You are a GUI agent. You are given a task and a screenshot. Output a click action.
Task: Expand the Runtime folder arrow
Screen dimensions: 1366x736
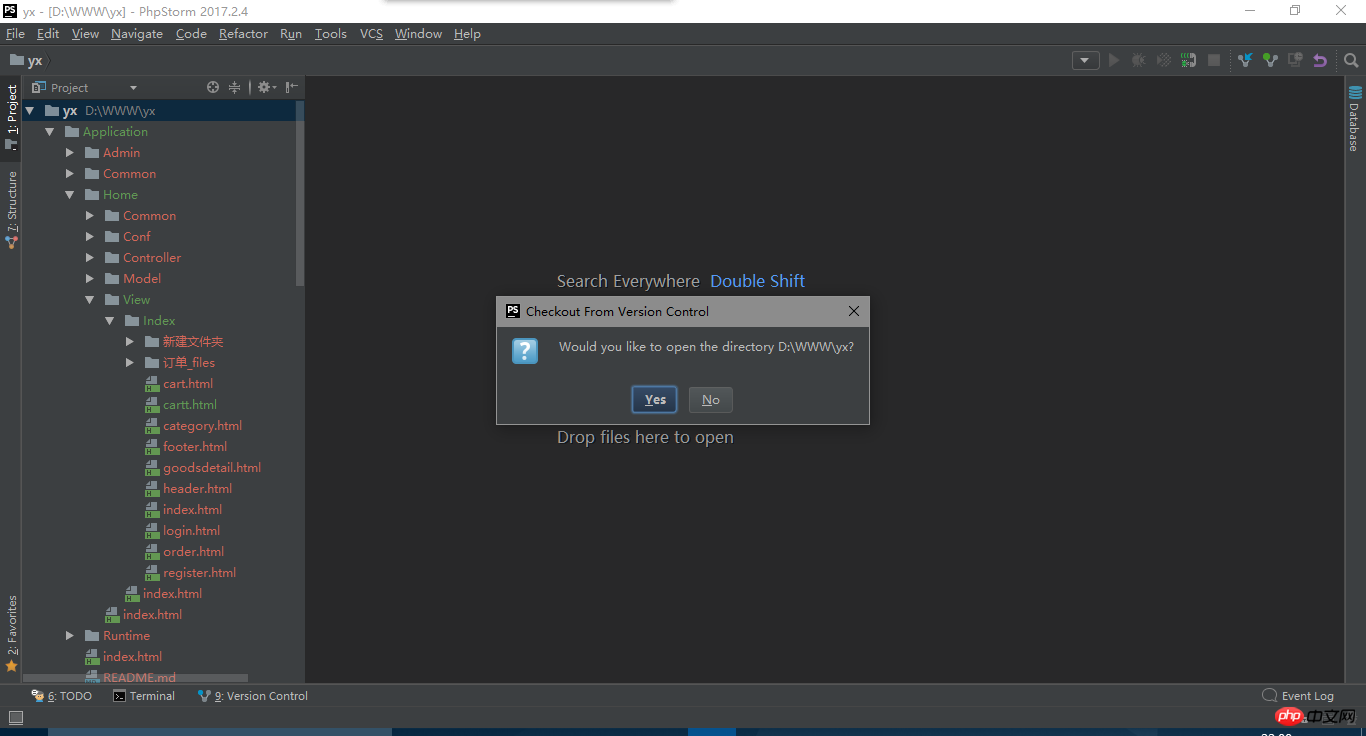pyautogui.click(x=70, y=636)
